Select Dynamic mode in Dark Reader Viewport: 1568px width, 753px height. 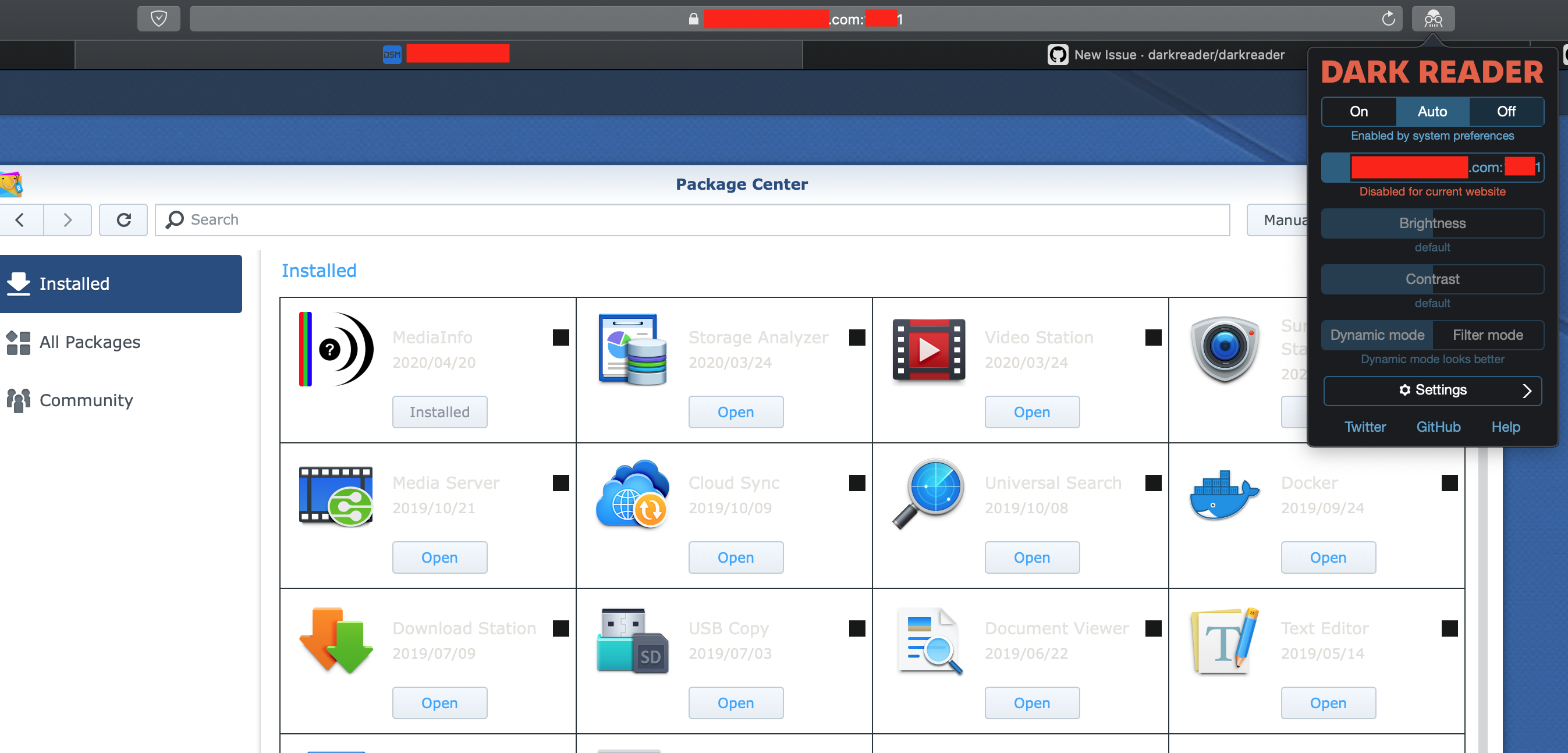pyautogui.click(x=1377, y=335)
